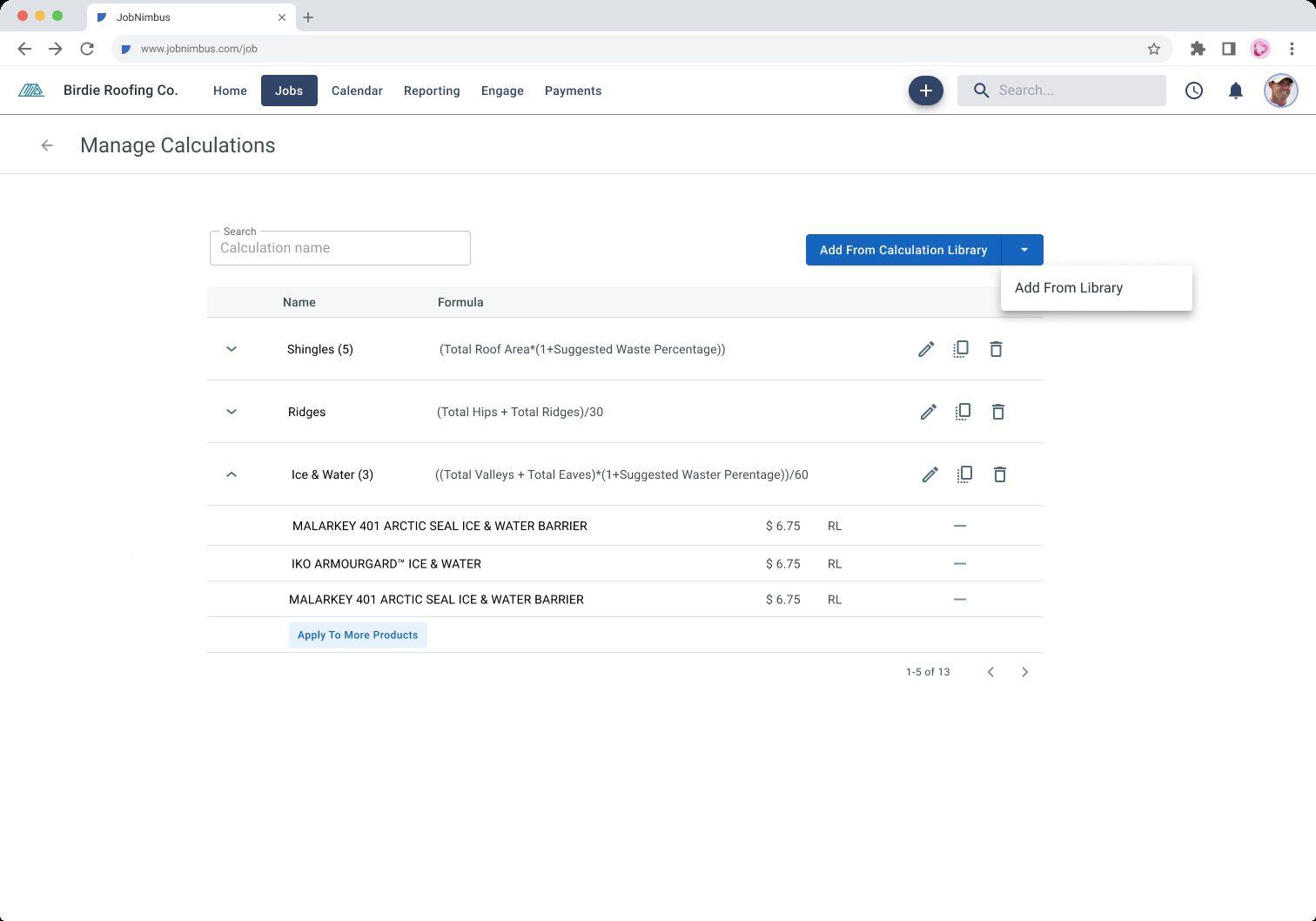Screen dimensions: 1316x921
Task: Delete the Shingles calculation
Action: point(997,349)
